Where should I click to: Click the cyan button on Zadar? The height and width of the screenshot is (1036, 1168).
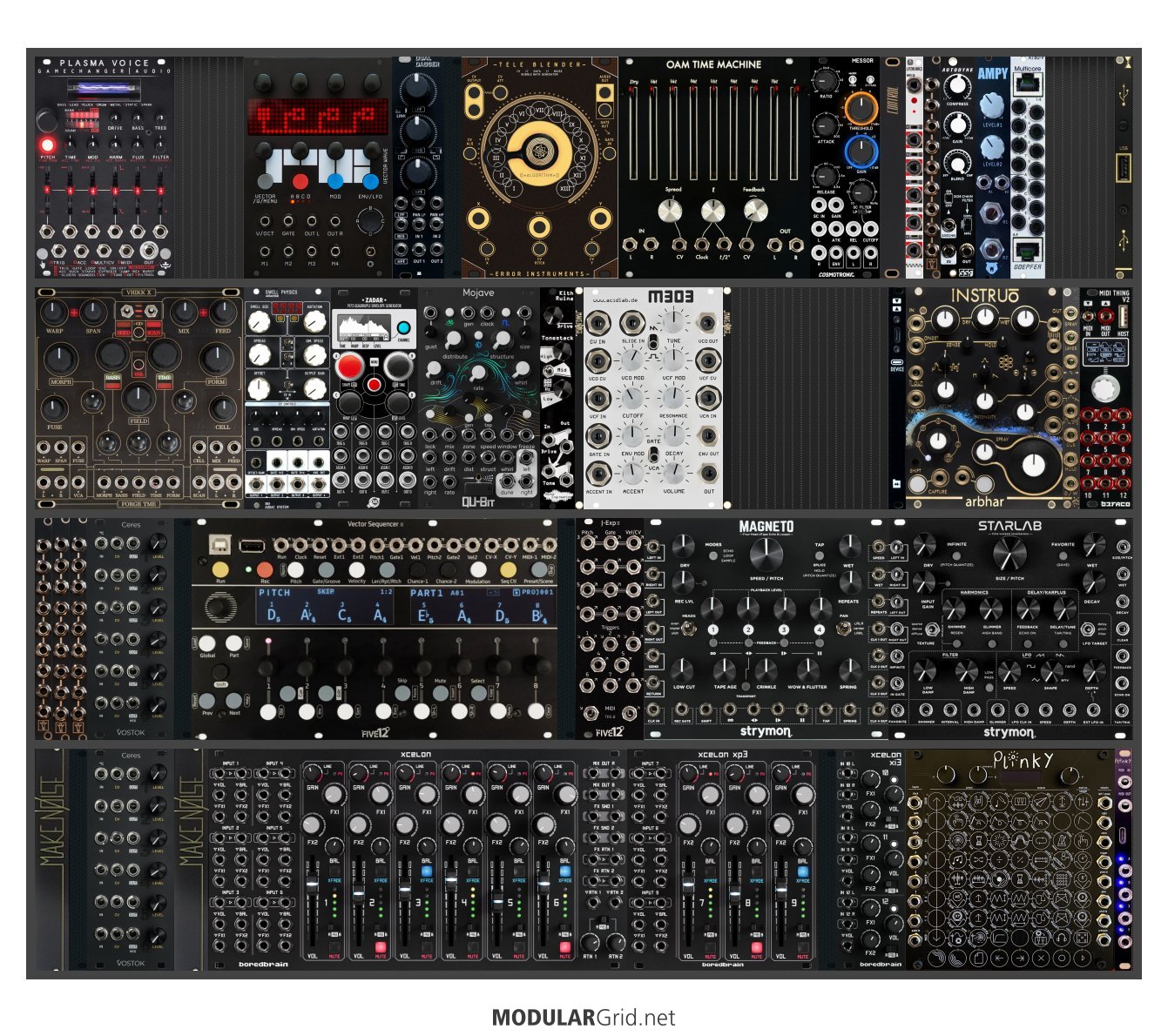click(402, 328)
